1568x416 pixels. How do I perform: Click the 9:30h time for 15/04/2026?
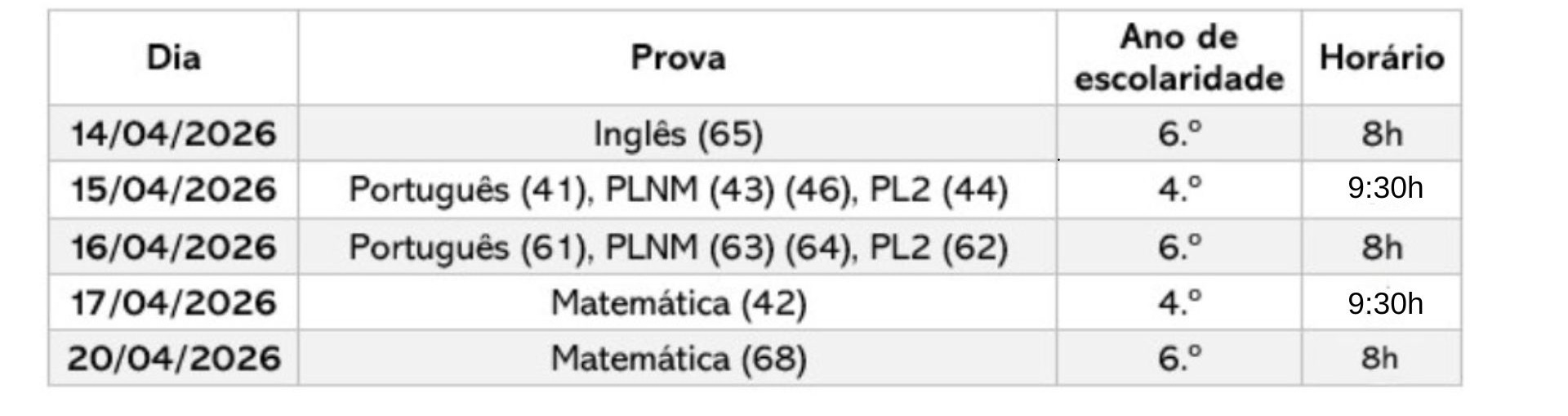point(1385,189)
